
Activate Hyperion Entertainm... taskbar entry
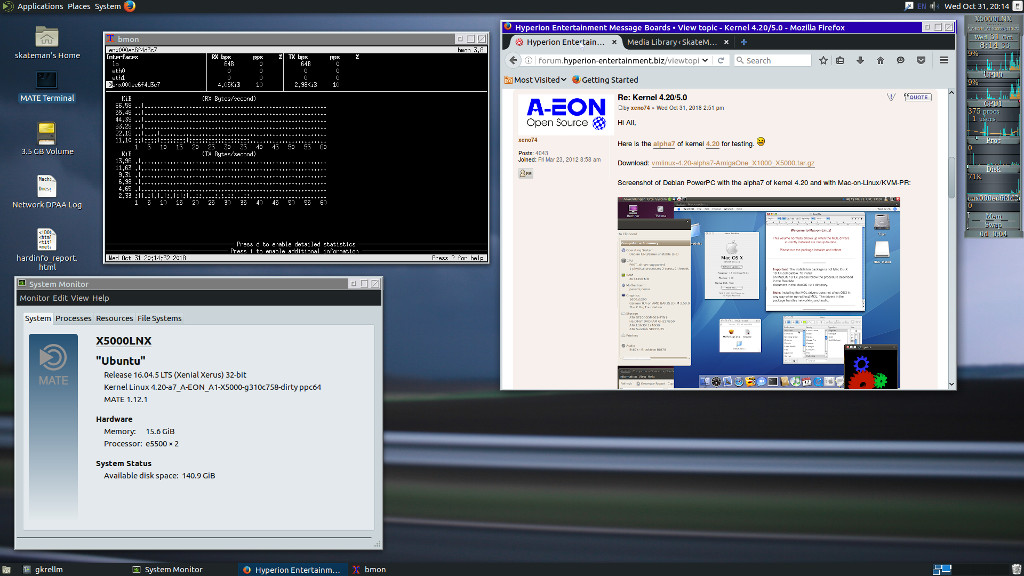[x=292, y=569]
